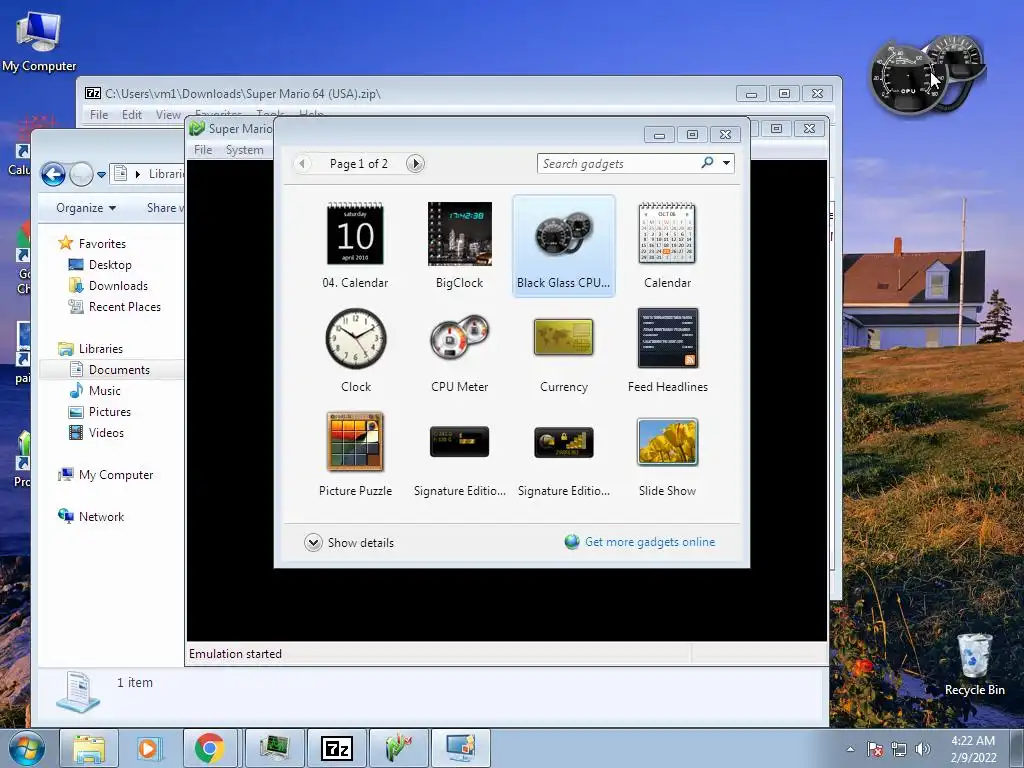The image size is (1024, 768).
Task: Open Videos library
Action: click(x=106, y=432)
